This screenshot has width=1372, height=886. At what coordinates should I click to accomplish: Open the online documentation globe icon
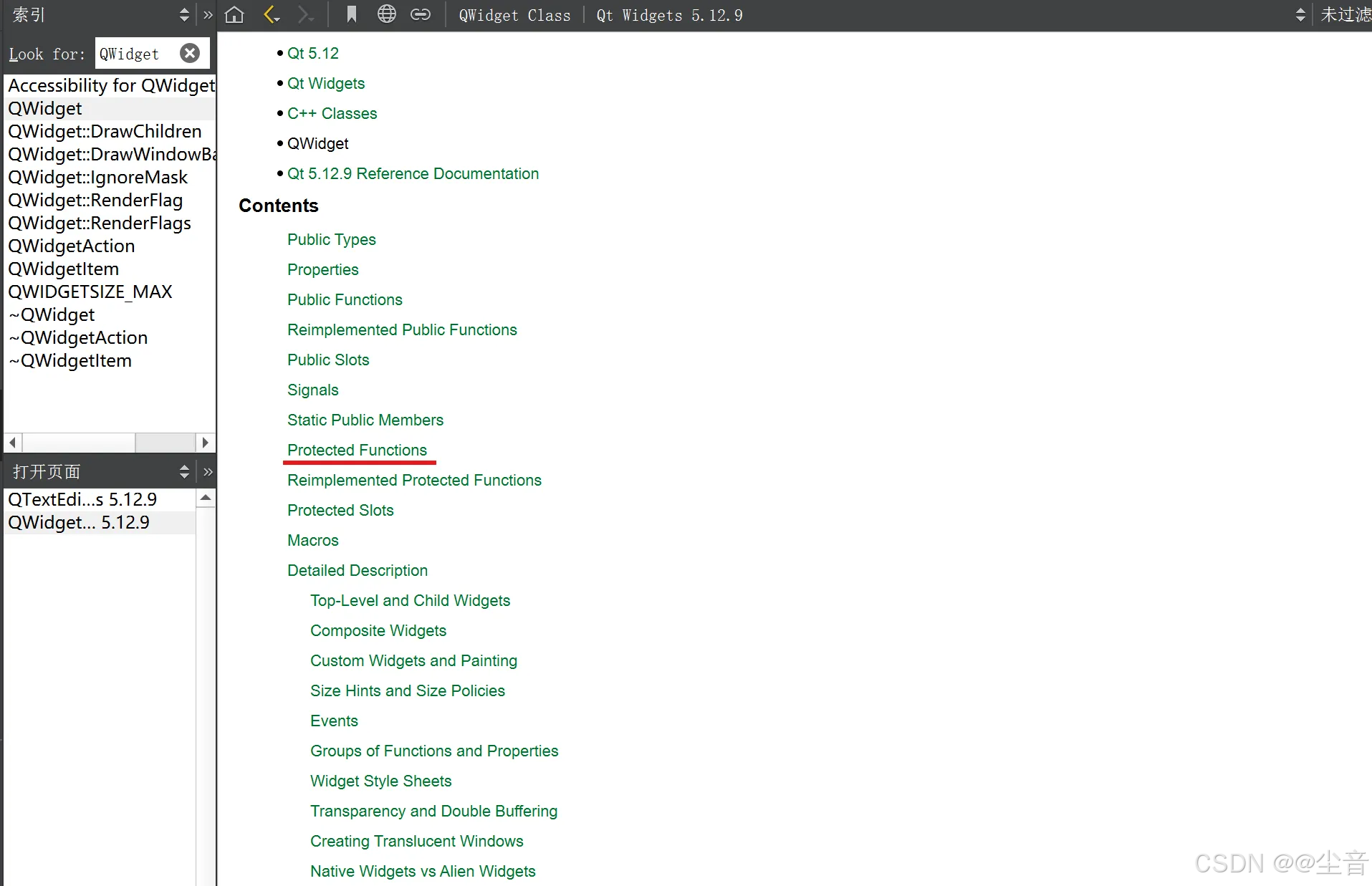[387, 14]
